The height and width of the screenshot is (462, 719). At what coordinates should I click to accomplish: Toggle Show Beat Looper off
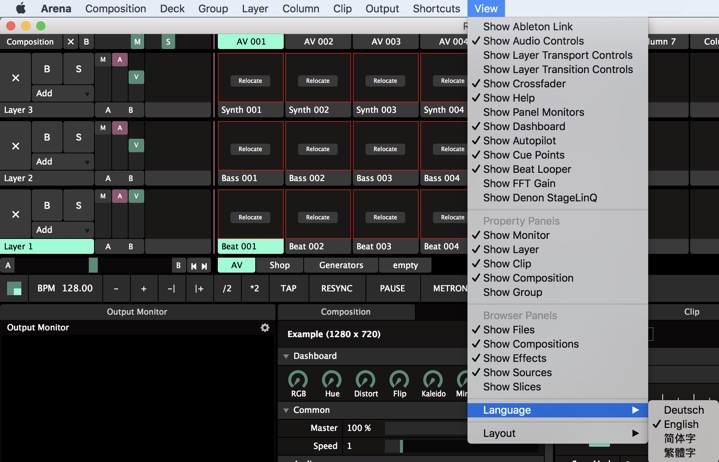click(x=526, y=169)
